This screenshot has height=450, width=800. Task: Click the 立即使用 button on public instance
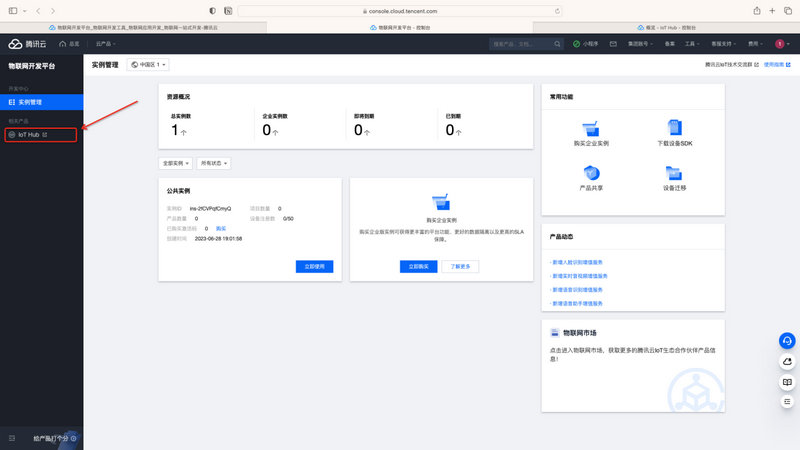314,266
